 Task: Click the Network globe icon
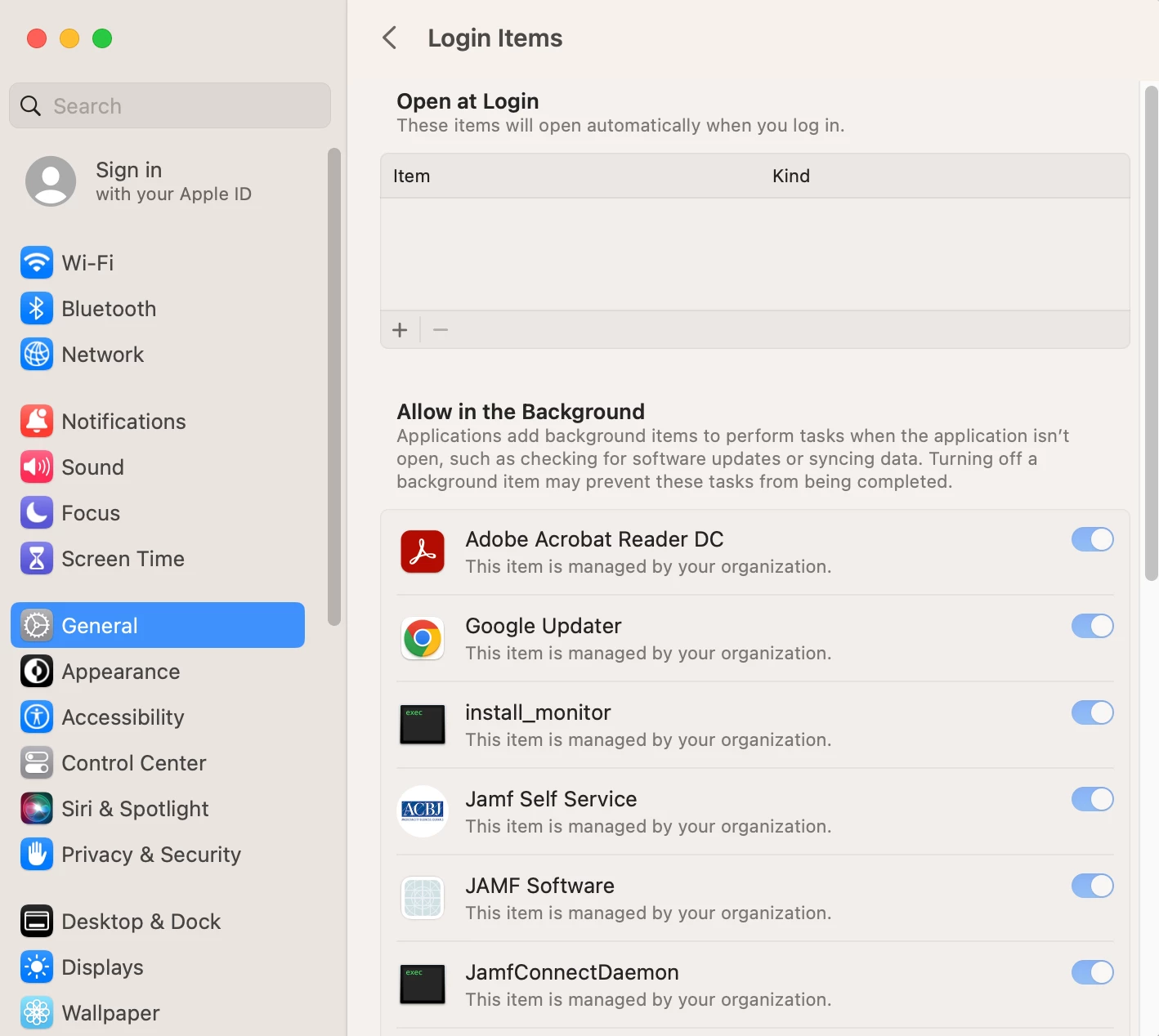pos(37,355)
